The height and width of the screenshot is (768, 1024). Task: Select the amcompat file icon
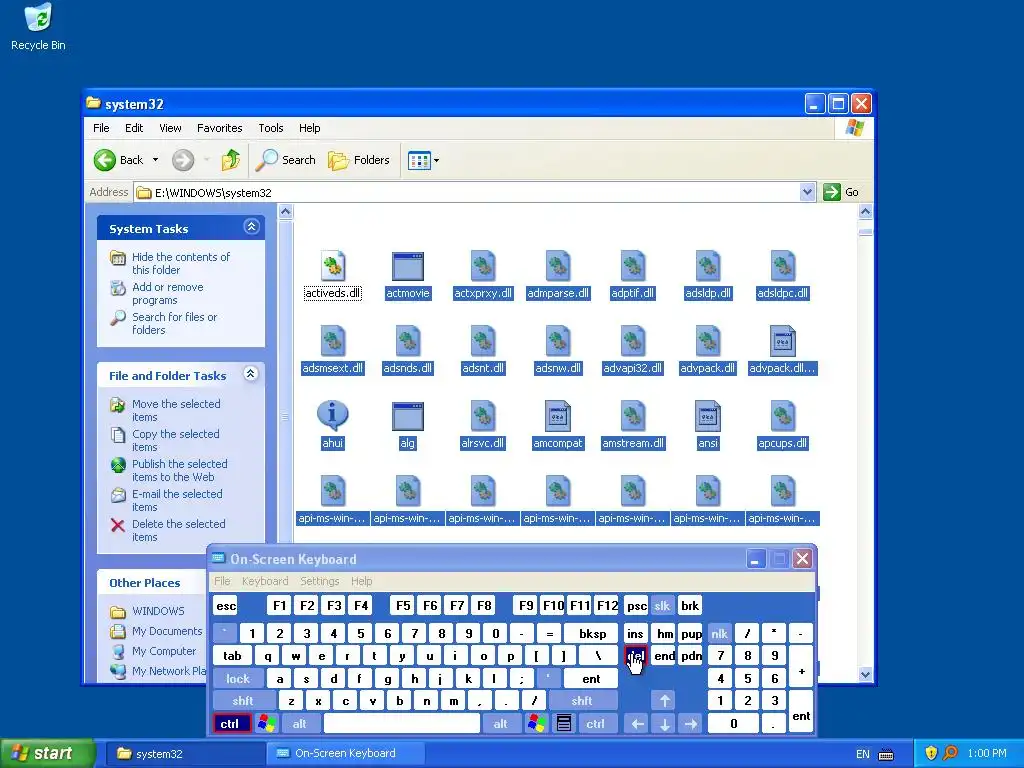tap(558, 416)
